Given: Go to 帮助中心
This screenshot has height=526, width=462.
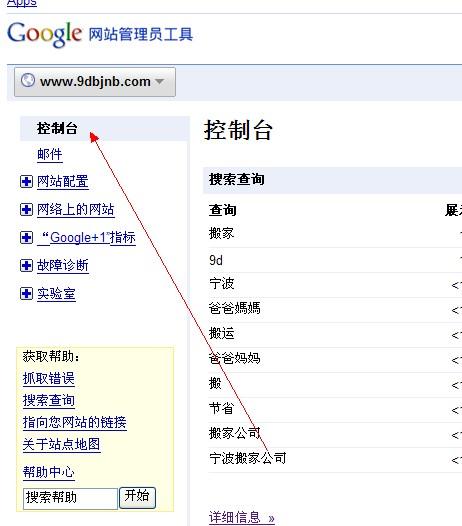Looking at the screenshot, I should click(49, 472).
